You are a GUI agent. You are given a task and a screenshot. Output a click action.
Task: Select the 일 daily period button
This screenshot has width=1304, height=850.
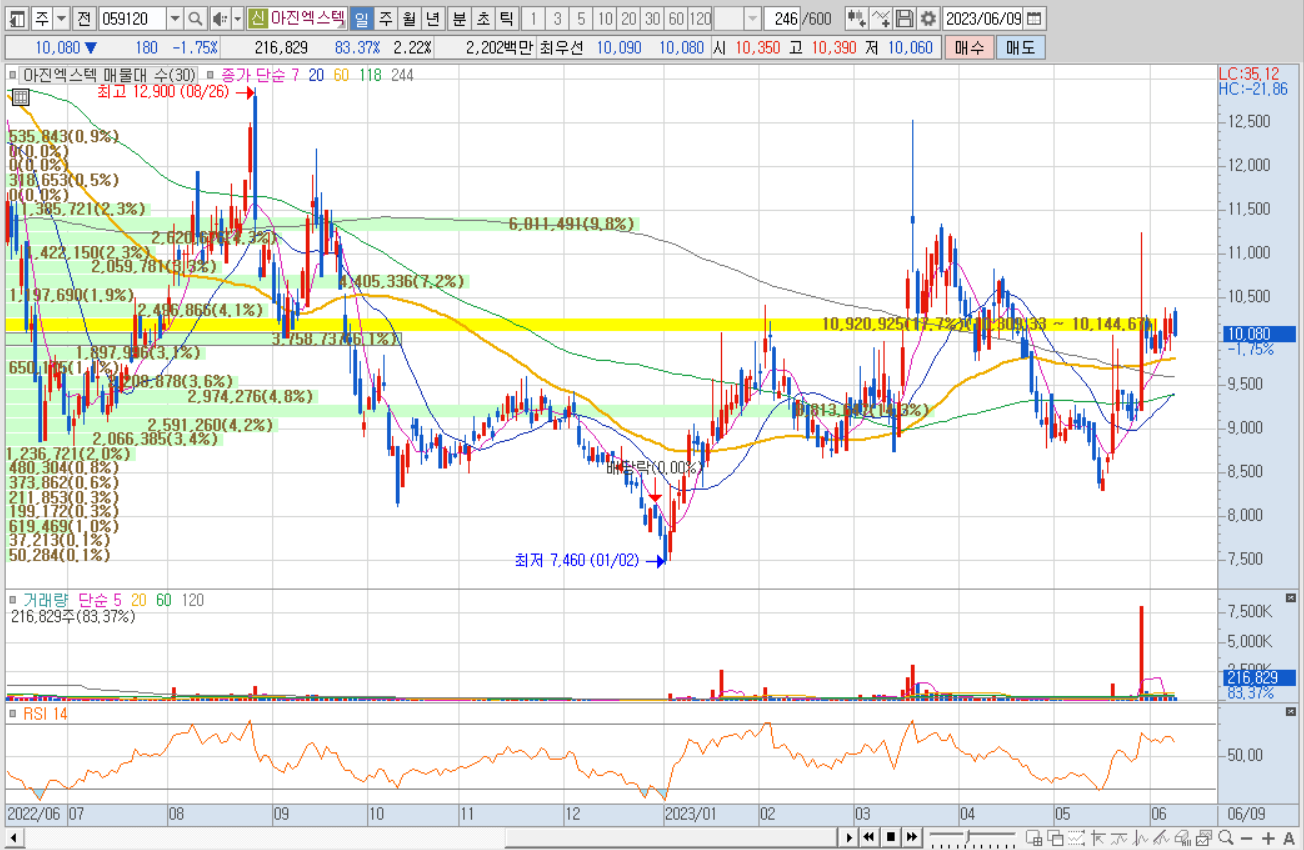pos(361,18)
